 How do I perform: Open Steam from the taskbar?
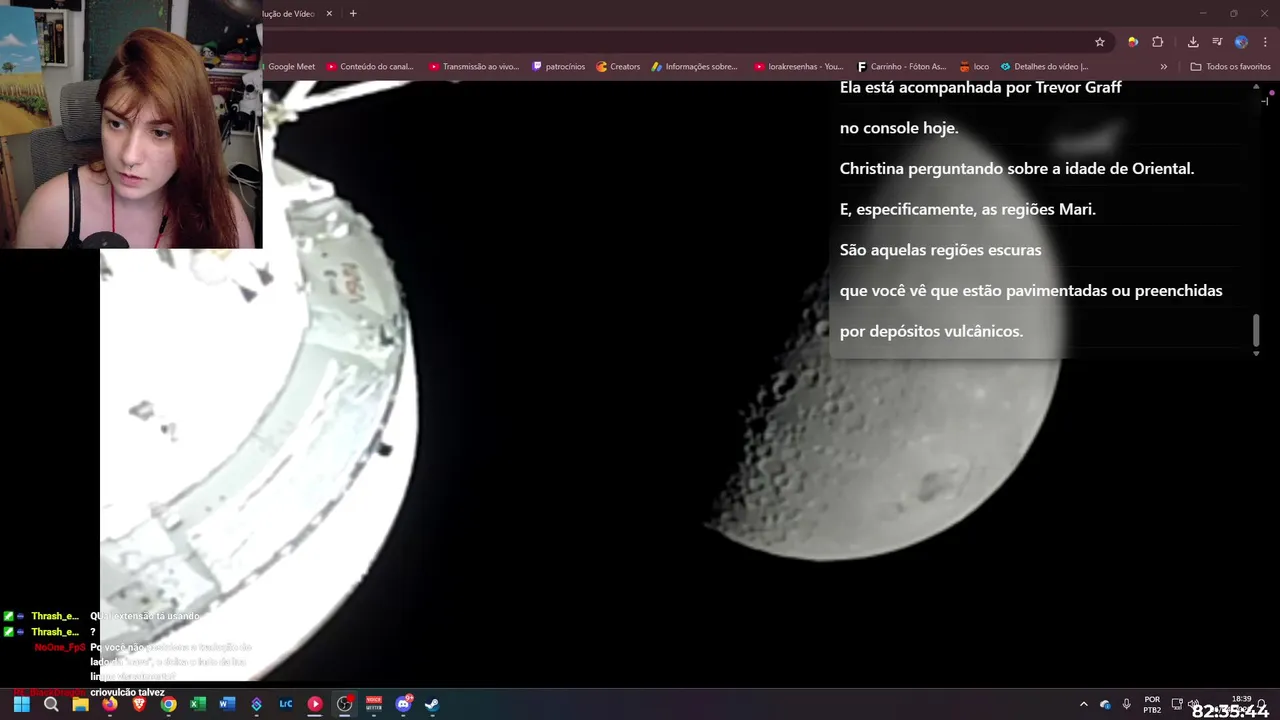point(432,704)
